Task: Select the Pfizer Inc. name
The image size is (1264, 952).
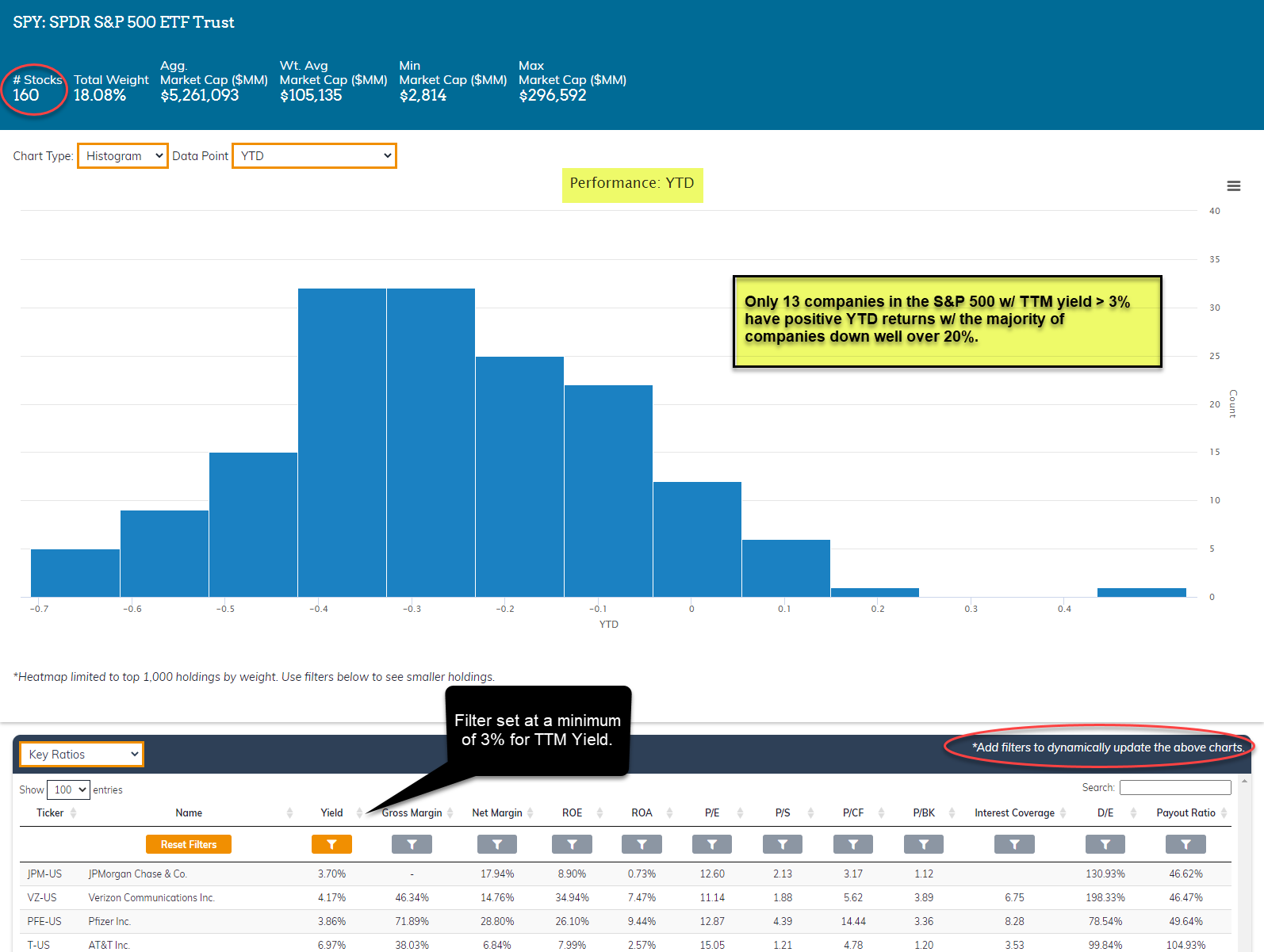Action: 109,921
